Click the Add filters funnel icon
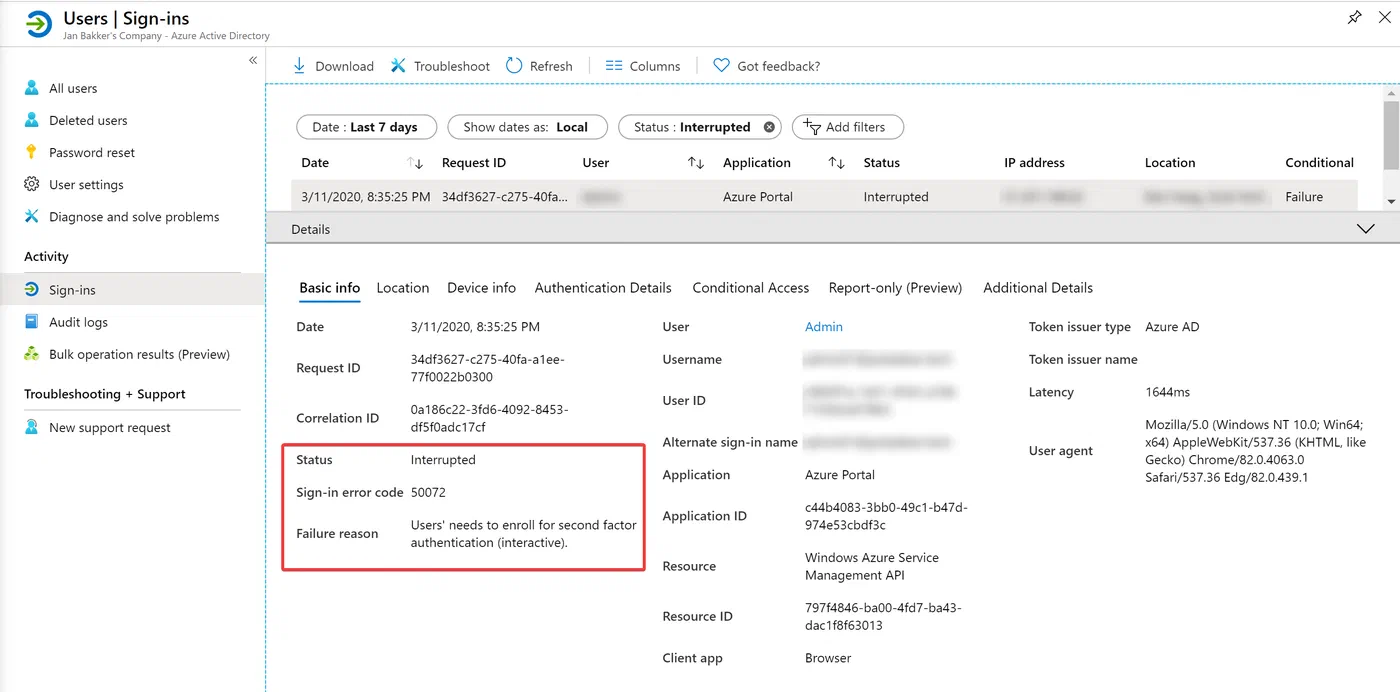The image size is (1400, 692). coord(813,126)
